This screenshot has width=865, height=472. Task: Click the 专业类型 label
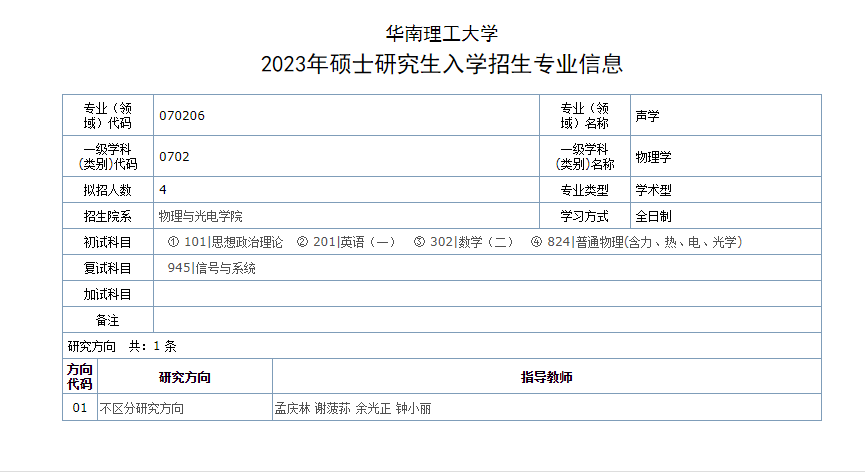(x=585, y=190)
